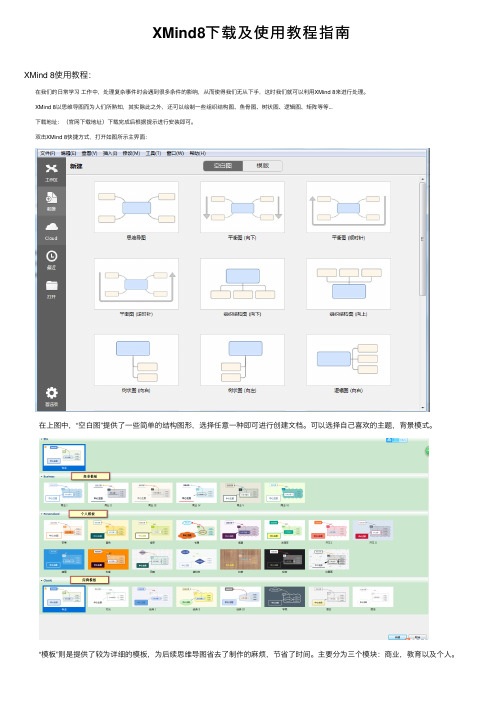This screenshot has height=713, width=504.
Task: Open the 编辑(E) menu
Action: tap(68, 153)
